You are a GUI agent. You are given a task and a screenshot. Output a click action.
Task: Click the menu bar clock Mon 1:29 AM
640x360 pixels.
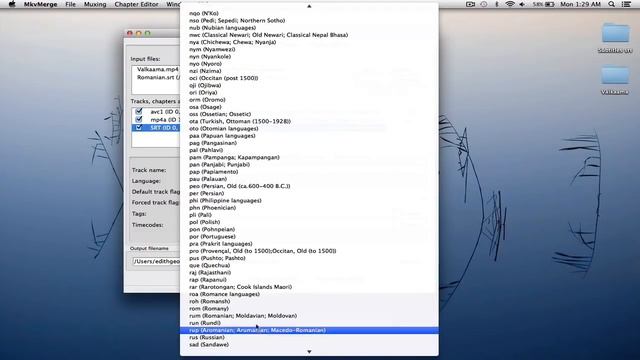click(x=580, y=4)
